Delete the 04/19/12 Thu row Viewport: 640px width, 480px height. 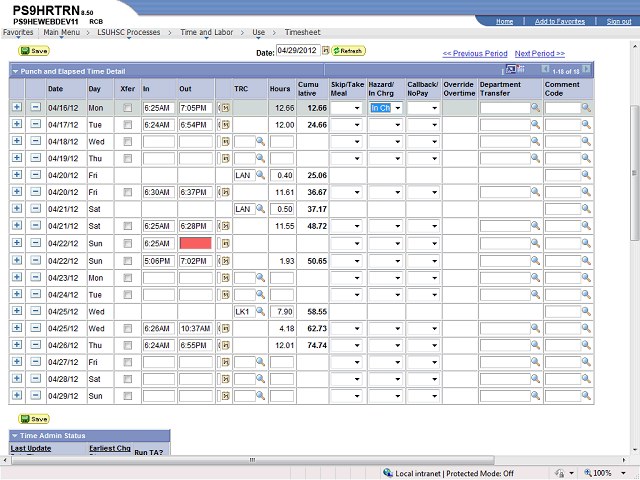tap(36, 158)
